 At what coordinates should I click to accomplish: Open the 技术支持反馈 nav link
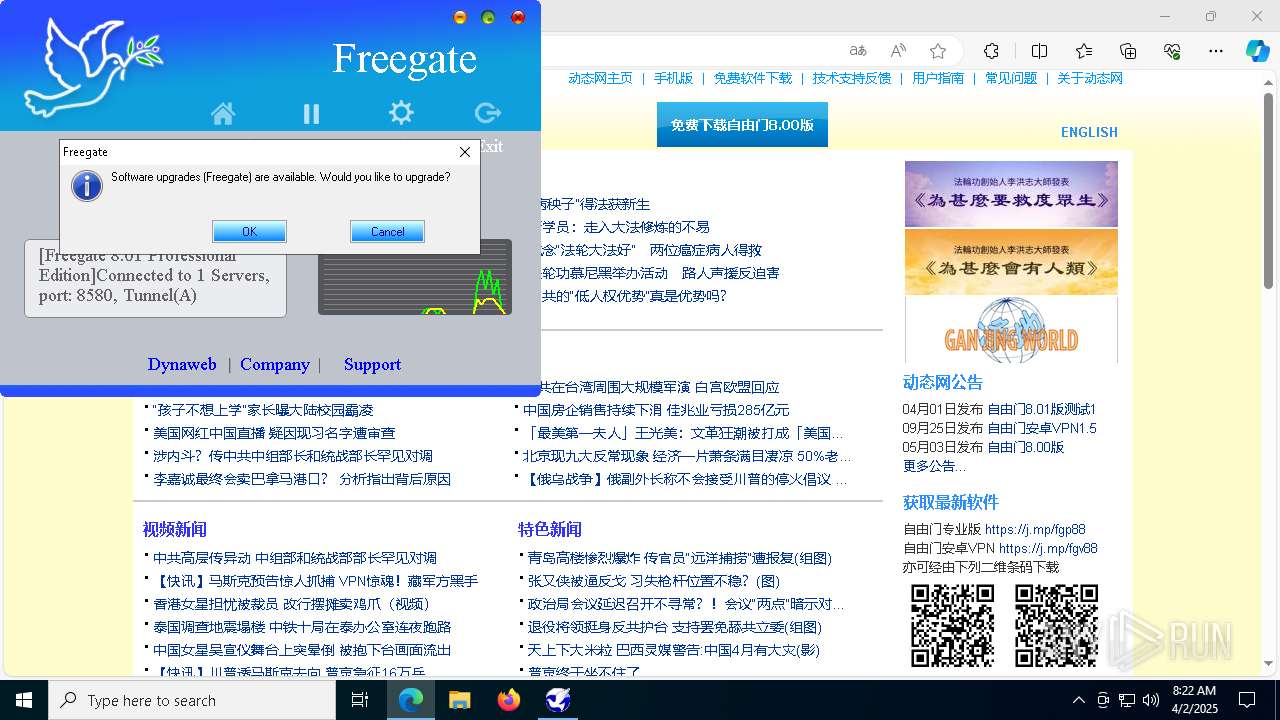pos(851,78)
